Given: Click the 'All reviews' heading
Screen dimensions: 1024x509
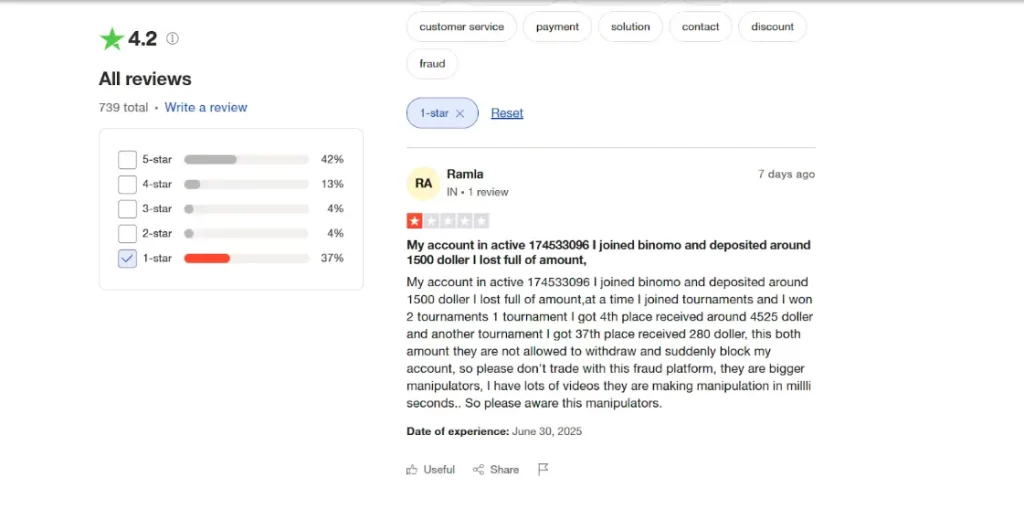Looking at the screenshot, I should [145, 79].
